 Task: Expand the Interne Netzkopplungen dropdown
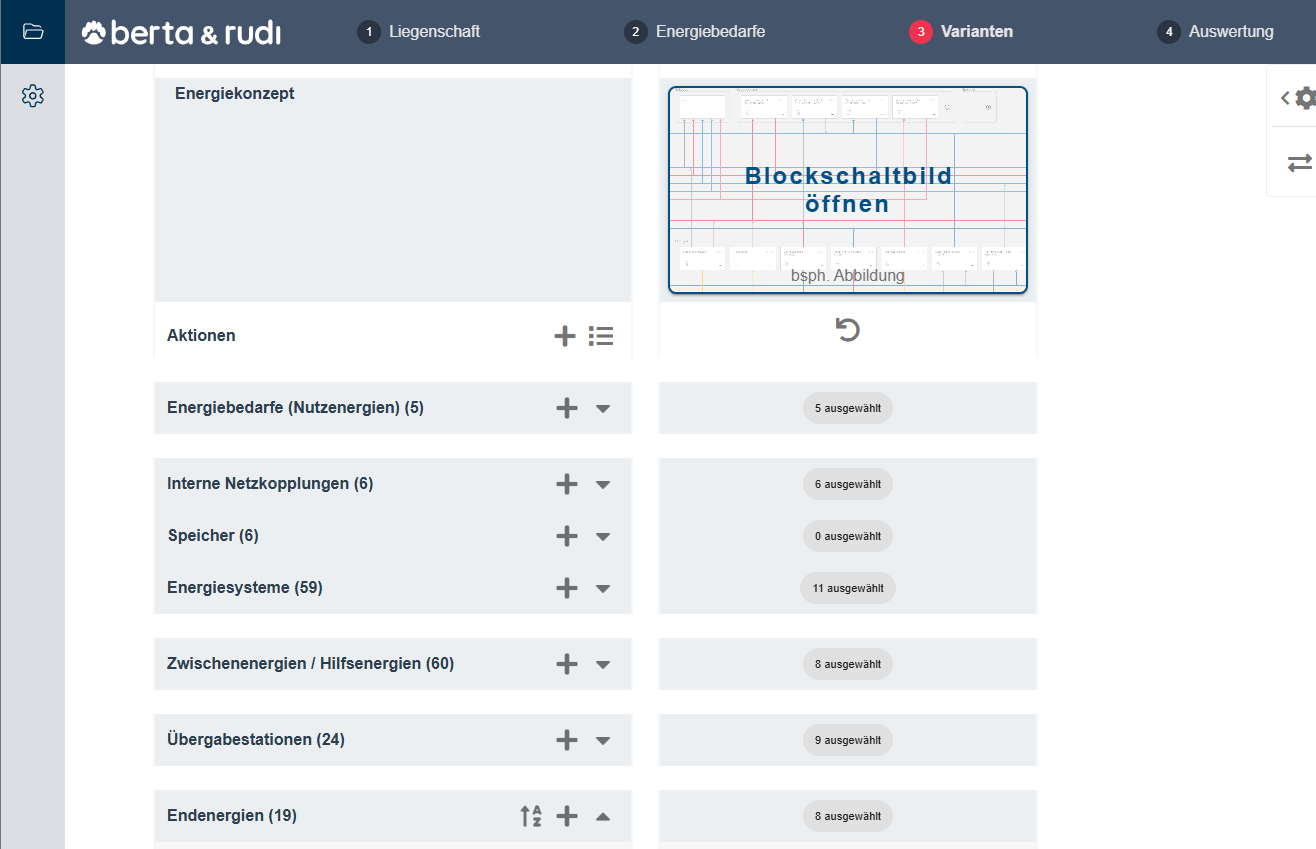603,484
